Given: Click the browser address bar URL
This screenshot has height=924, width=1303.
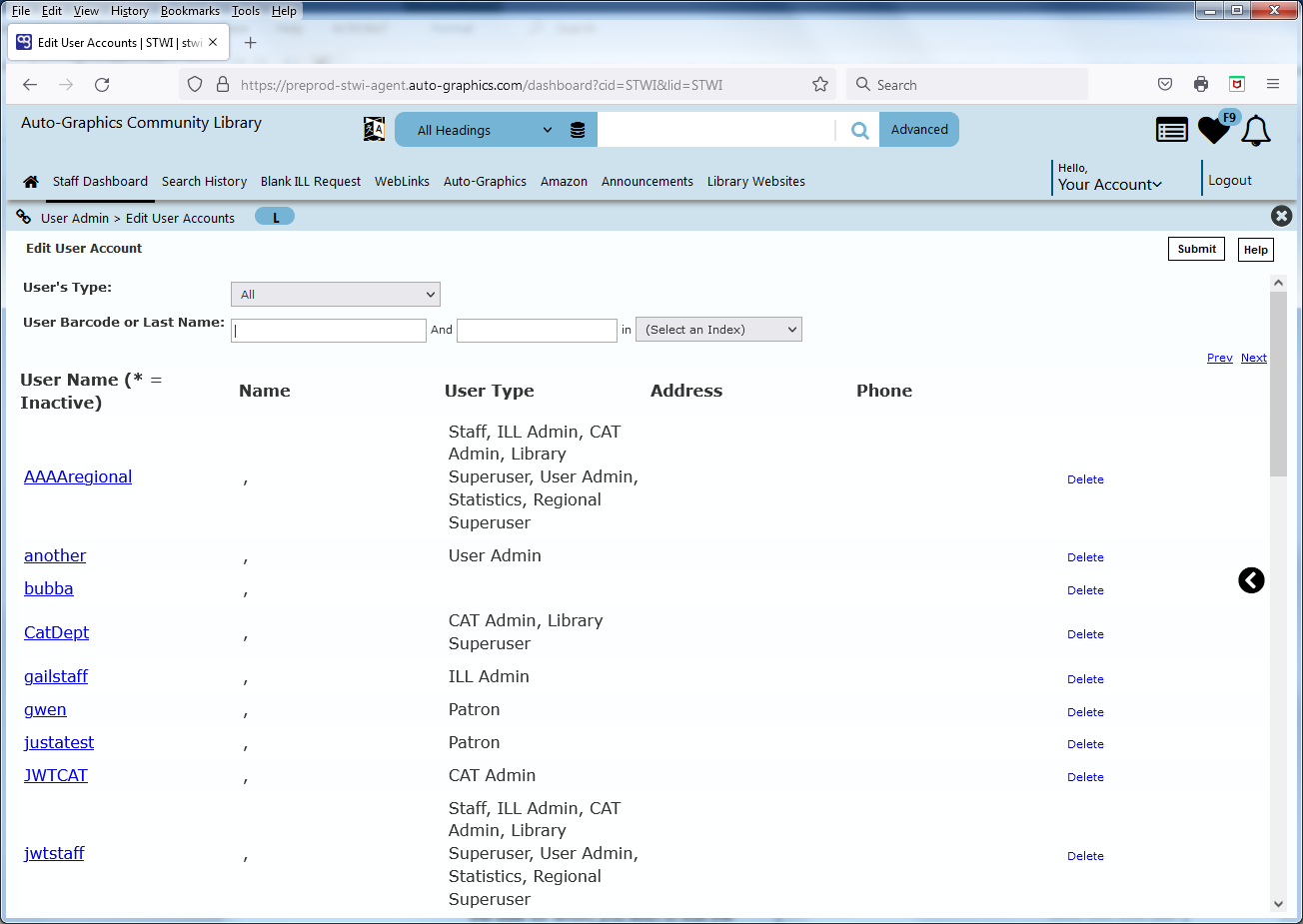Looking at the screenshot, I should tap(482, 85).
